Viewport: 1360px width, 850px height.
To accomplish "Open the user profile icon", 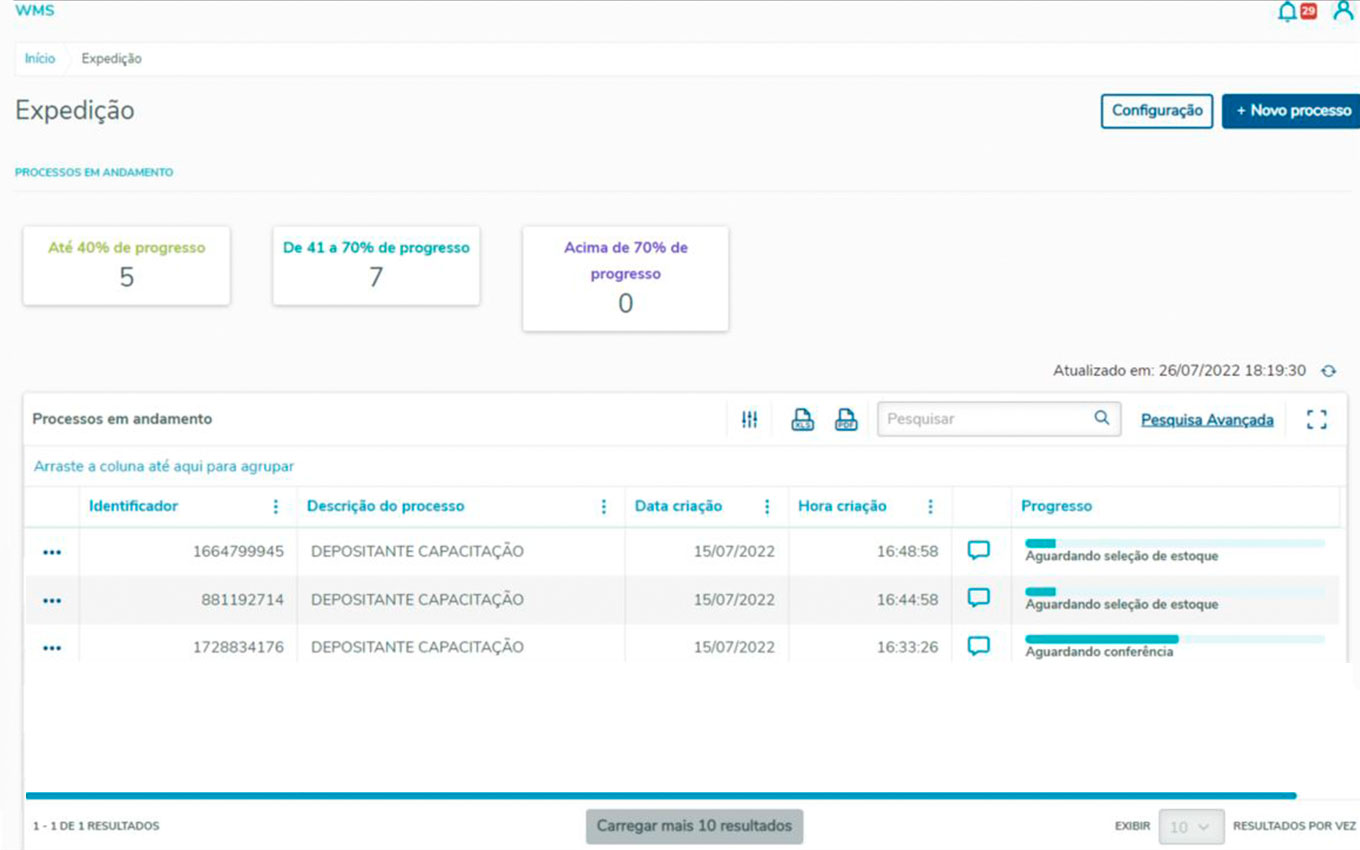I will pos(1342,12).
